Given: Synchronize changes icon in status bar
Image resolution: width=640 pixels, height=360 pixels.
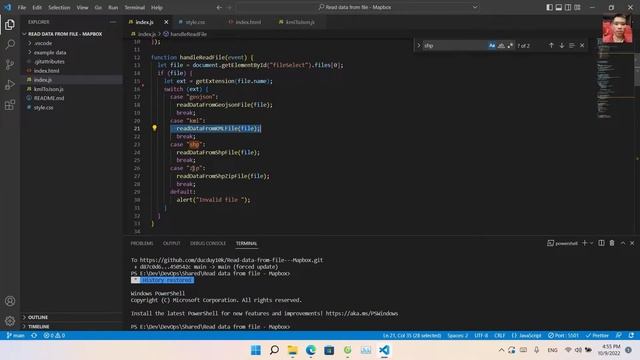Looking at the screenshot, I should click(34, 336).
